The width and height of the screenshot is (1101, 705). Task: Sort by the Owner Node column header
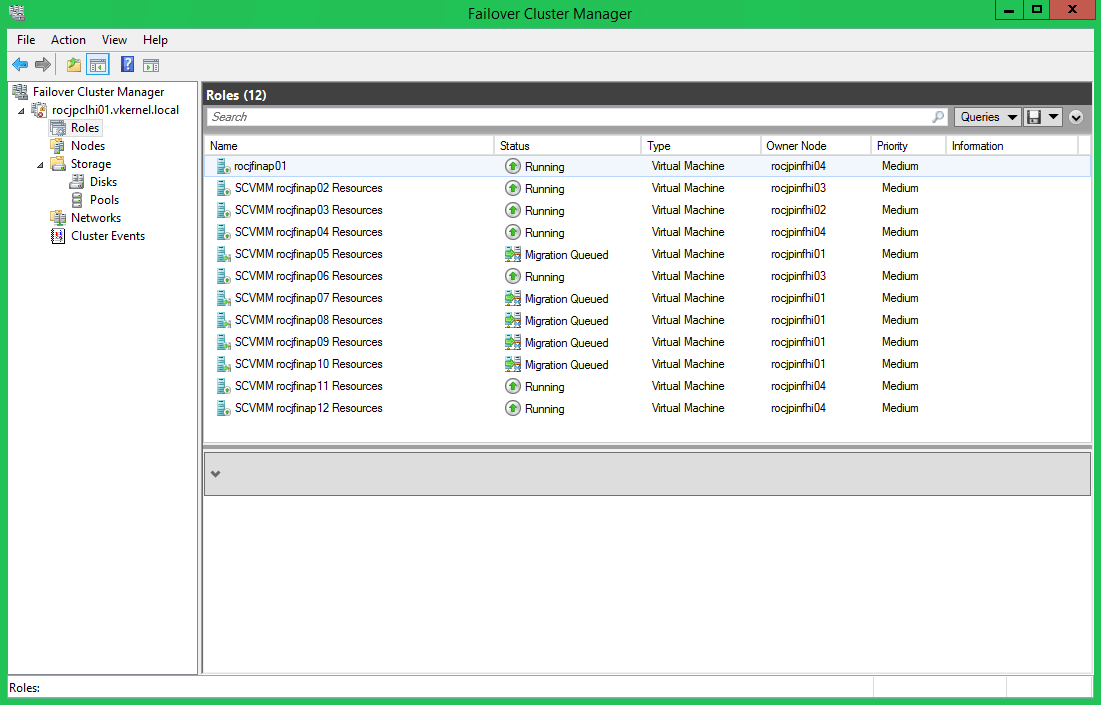815,146
